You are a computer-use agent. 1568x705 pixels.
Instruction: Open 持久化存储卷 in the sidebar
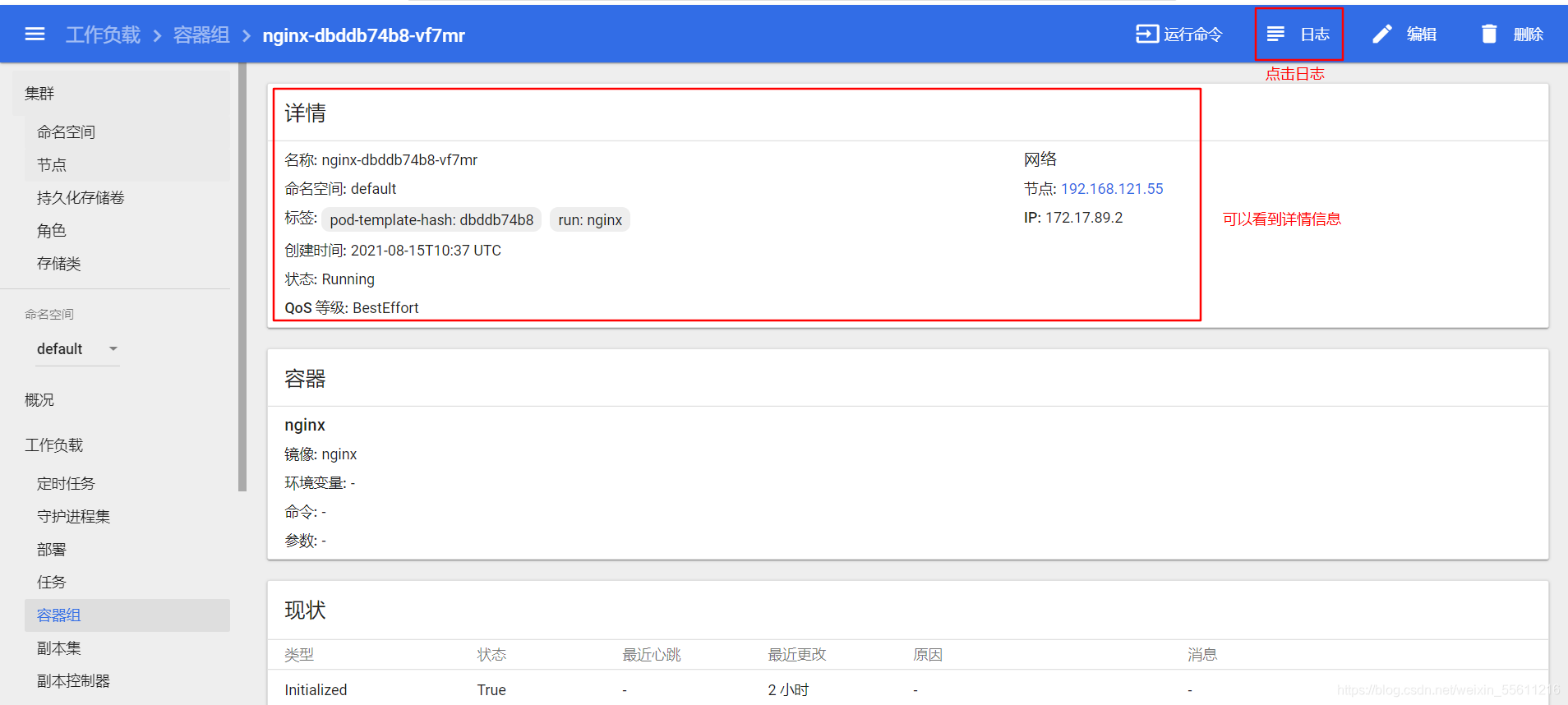pos(81,198)
